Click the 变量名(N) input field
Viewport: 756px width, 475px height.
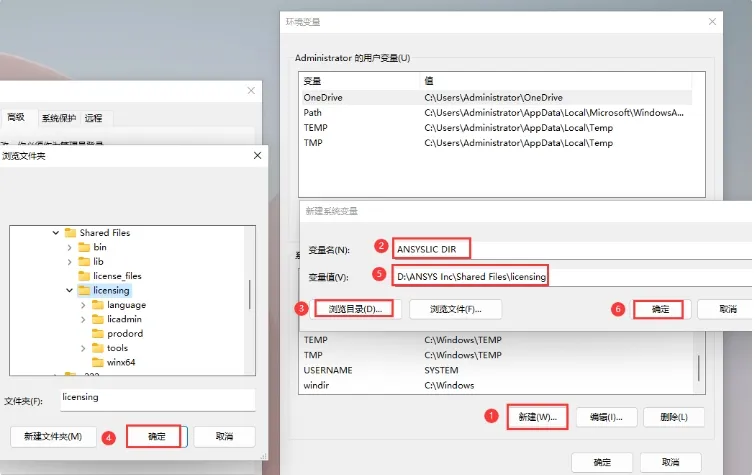(x=572, y=249)
